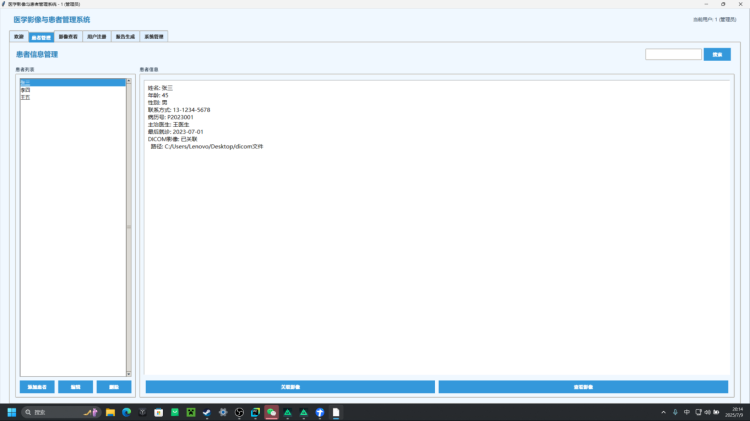Click the patient list scrollbar down arrow
Screen dimensions: 750x421
[x=128, y=373]
